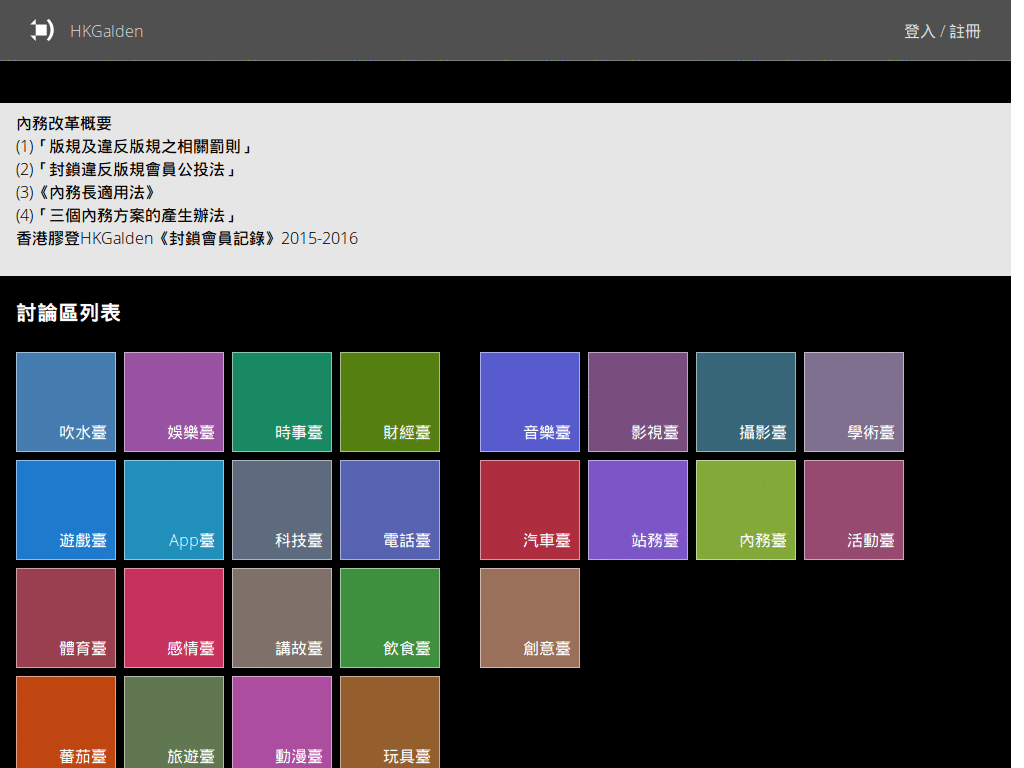Open the 攝影臺 board tile
The height and width of the screenshot is (768, 1024).
746,402
